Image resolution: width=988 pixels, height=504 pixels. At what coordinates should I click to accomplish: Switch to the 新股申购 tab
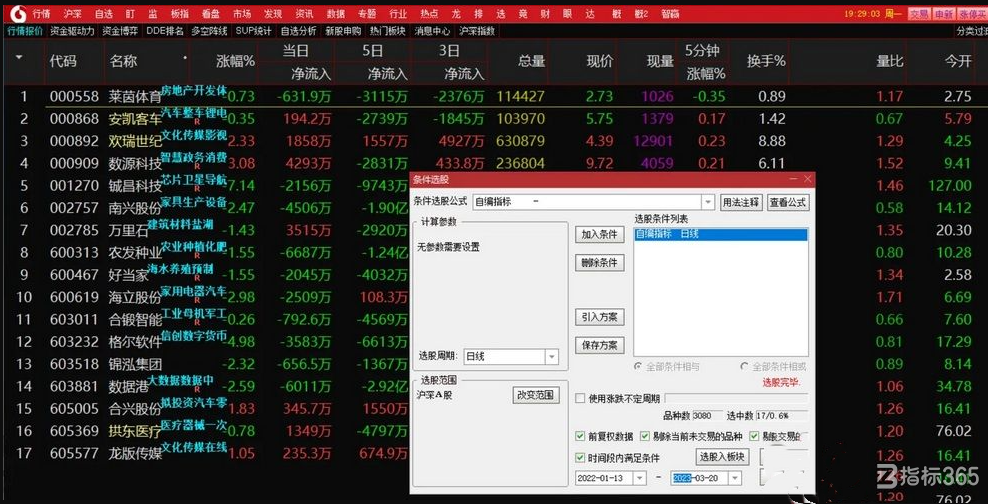(343, 30)
